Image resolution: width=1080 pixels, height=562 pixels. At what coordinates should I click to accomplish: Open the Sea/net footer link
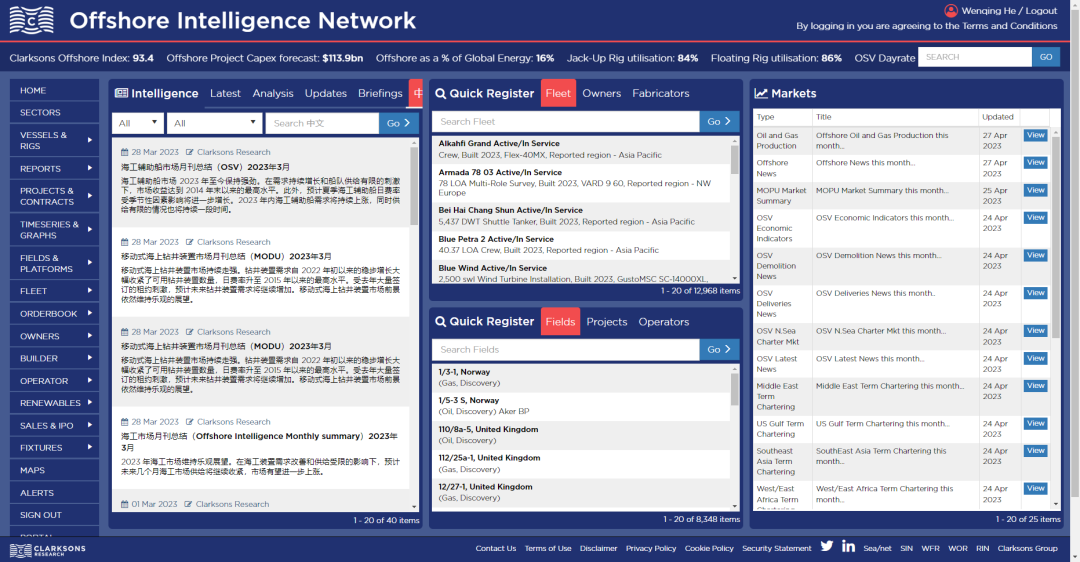(877, 548)
